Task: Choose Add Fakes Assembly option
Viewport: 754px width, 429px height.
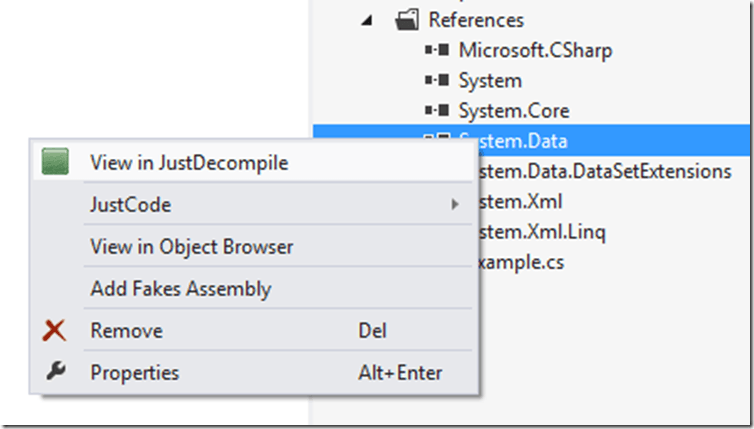Action: click(180, 289)
